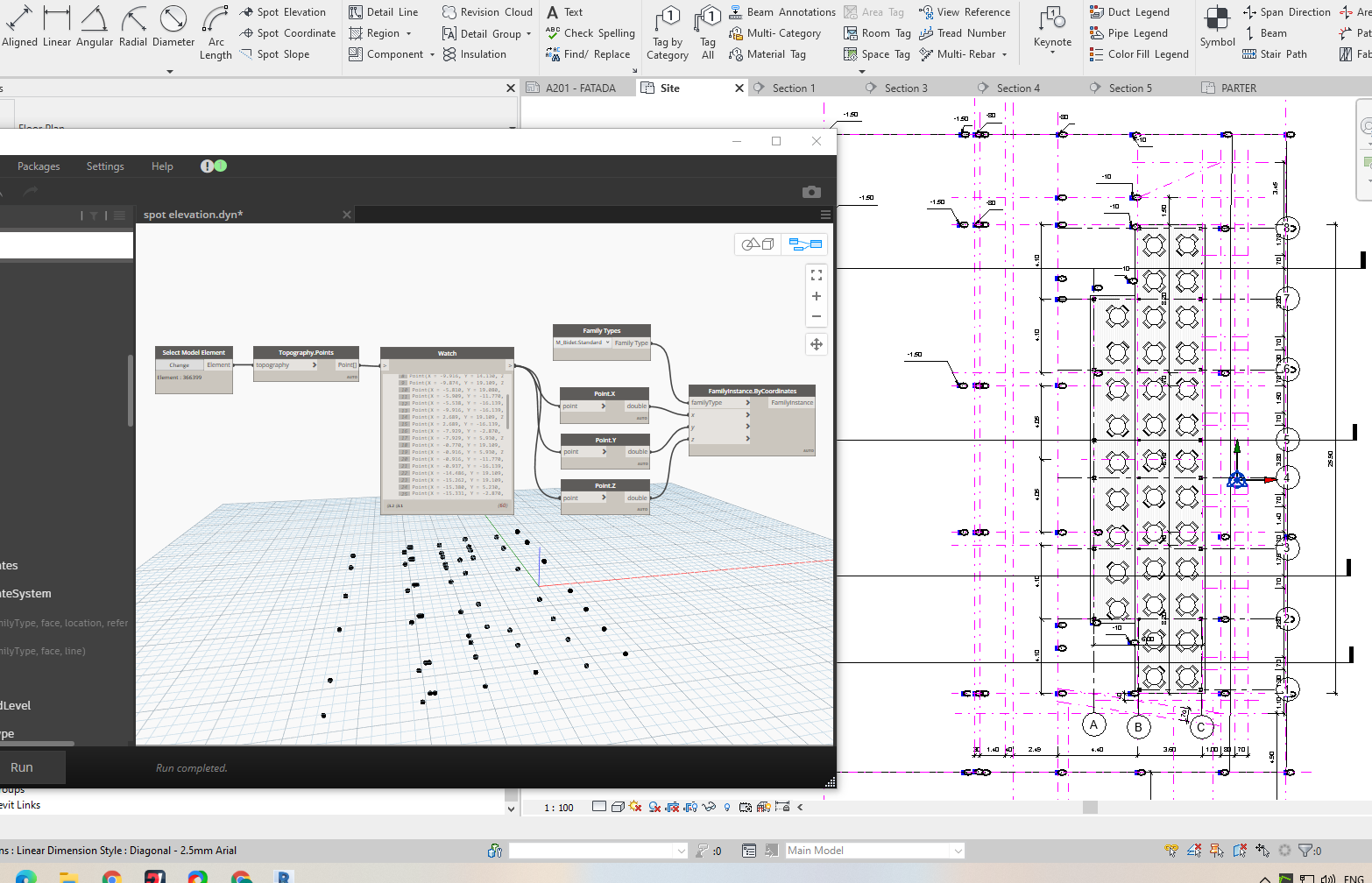Image resolution: width=1372 pixels, height=883 pixels.
Task: Switch to the Section 3 view tab
Action: point(905,88)
